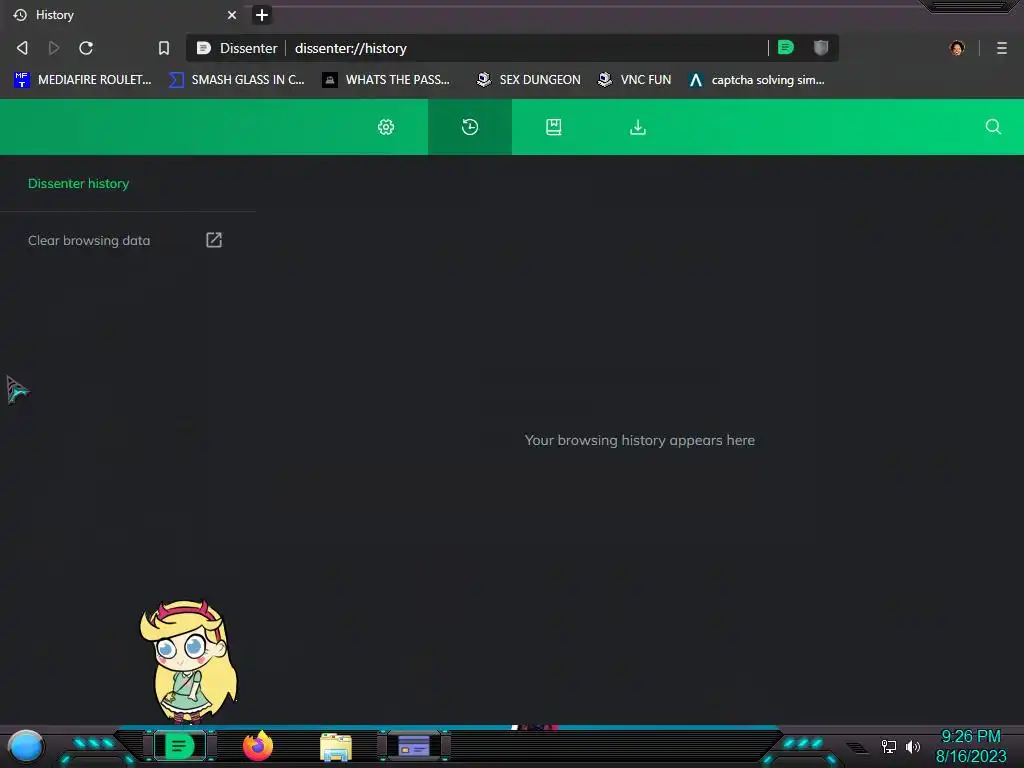Open Settings gear in green toolbar
This screenshot has width=1024, height=768.
(386, 127)
